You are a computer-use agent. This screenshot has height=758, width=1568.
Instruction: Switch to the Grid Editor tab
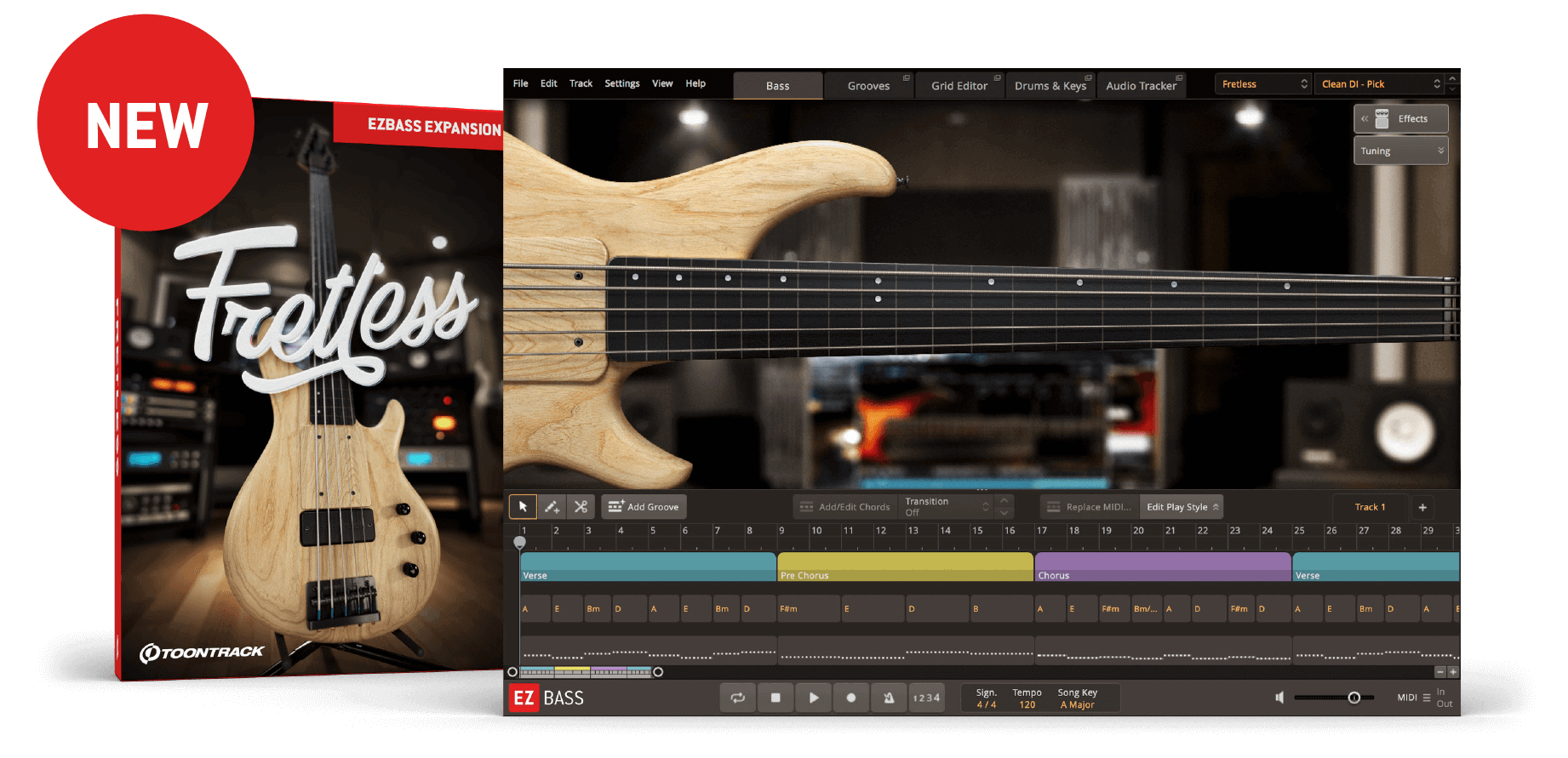(x=959, y=85)
